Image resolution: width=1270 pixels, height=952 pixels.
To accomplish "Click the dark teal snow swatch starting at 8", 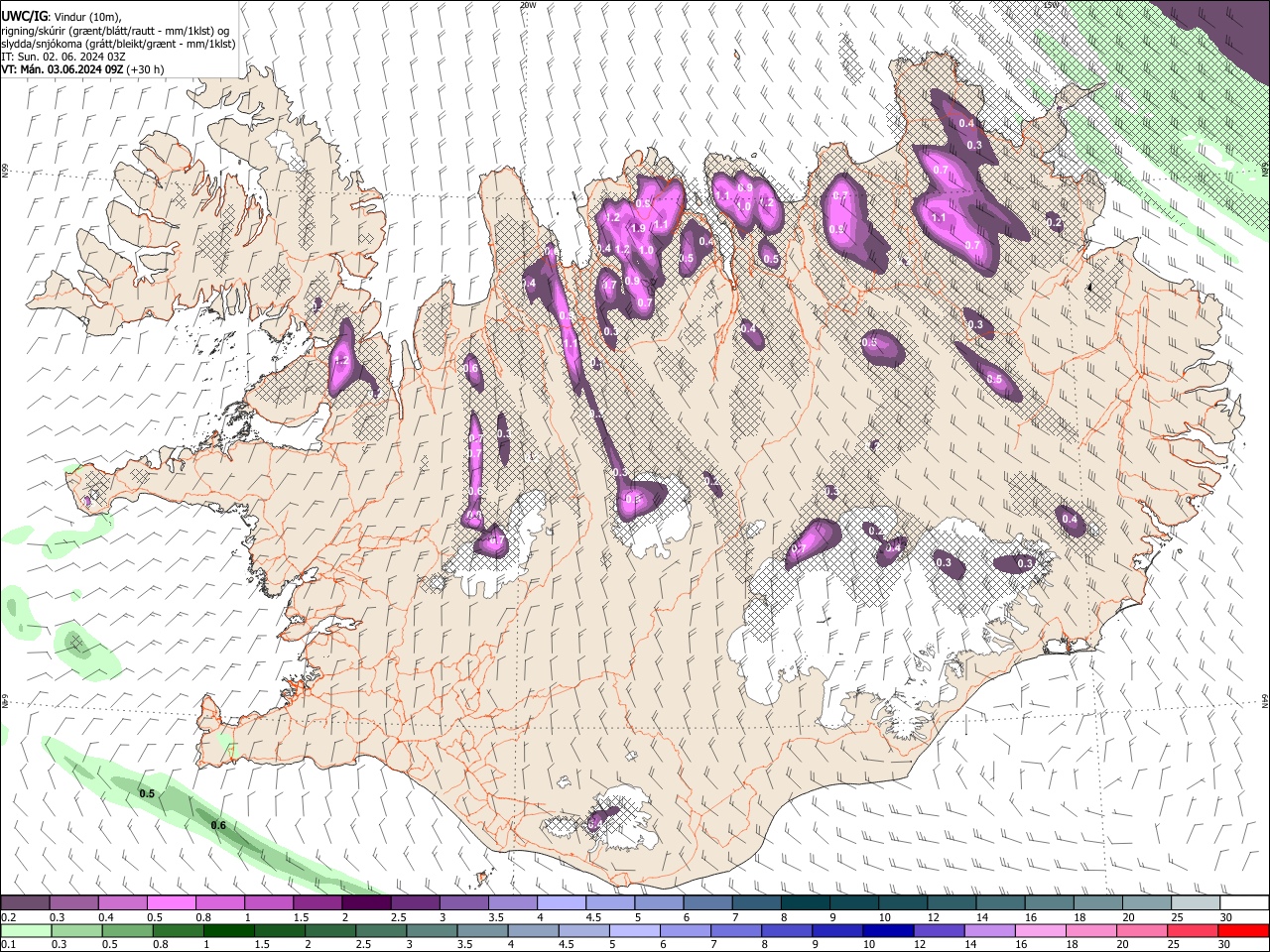I will pos(805,903).
